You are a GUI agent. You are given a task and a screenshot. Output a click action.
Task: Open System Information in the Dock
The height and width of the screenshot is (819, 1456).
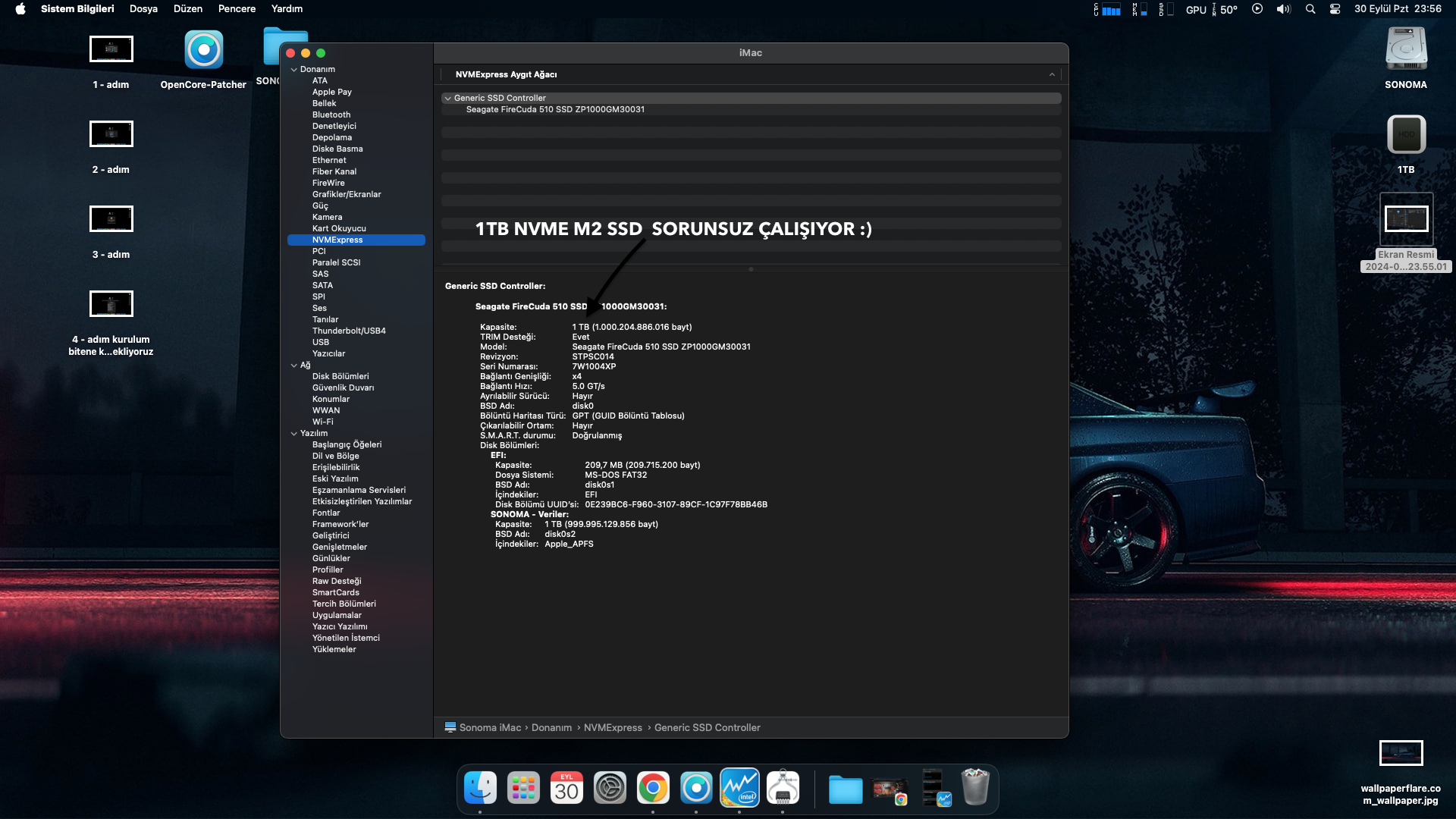(x=783, y=788)
